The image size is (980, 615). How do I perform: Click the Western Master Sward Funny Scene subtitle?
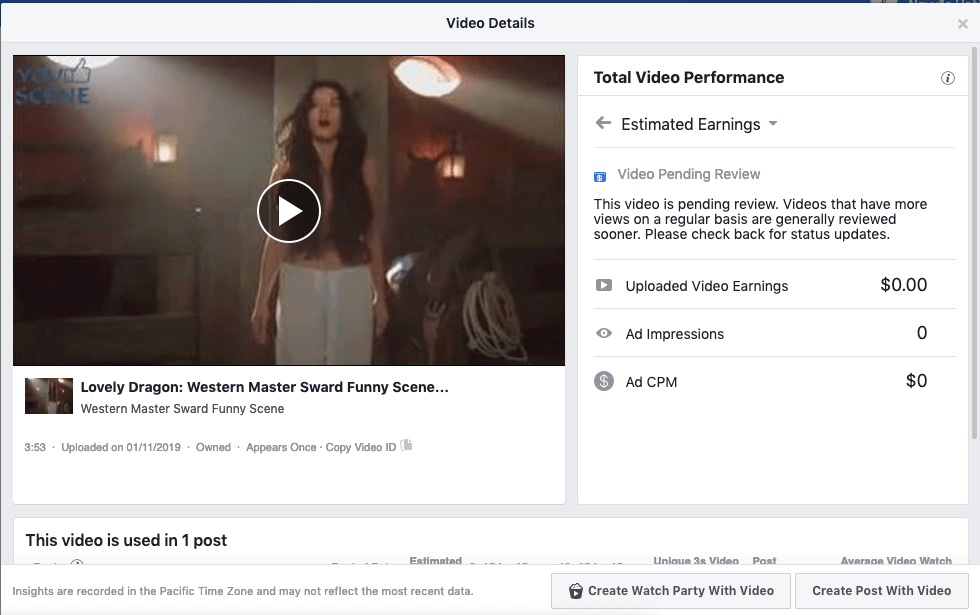click(182, 409)
